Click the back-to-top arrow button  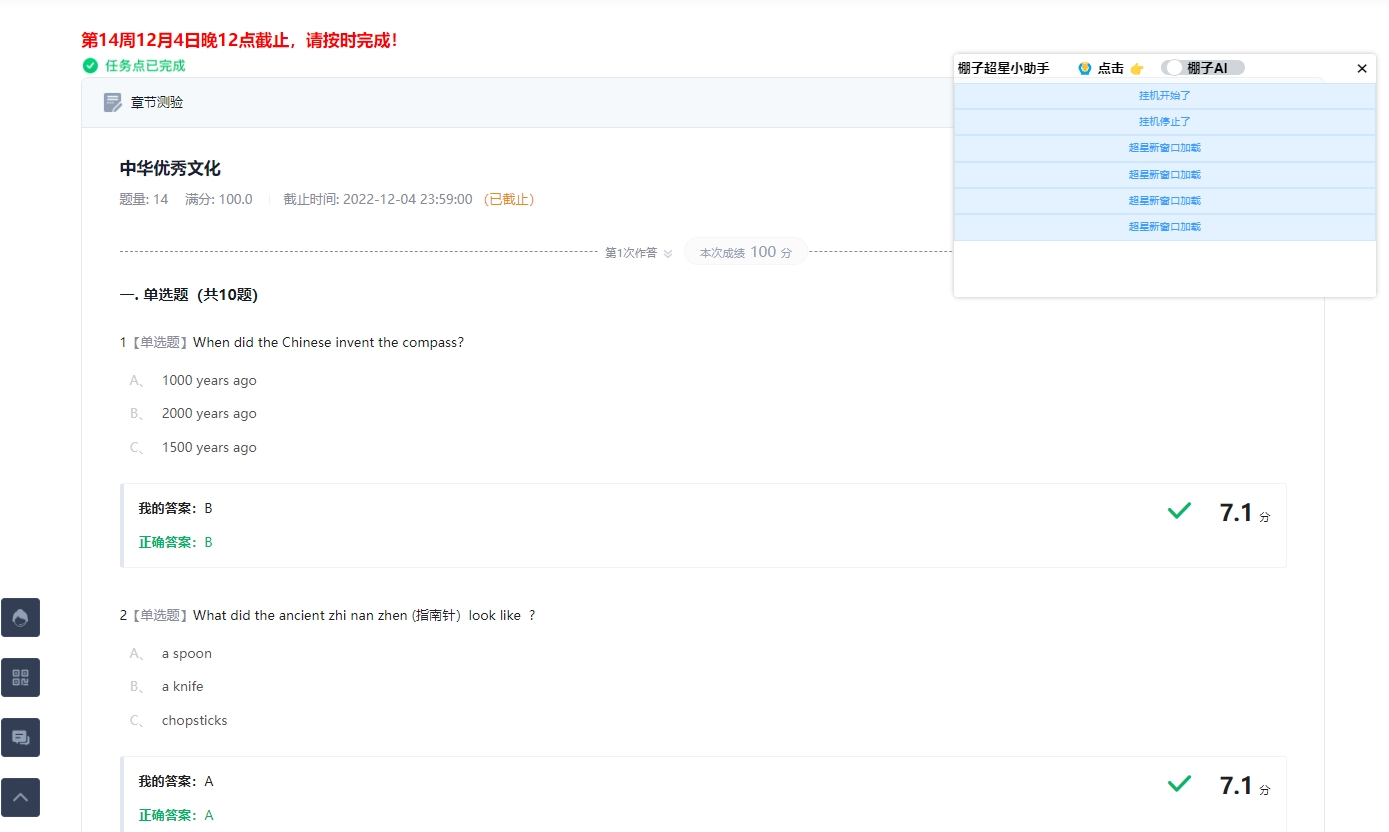click(x=20, y=798)
